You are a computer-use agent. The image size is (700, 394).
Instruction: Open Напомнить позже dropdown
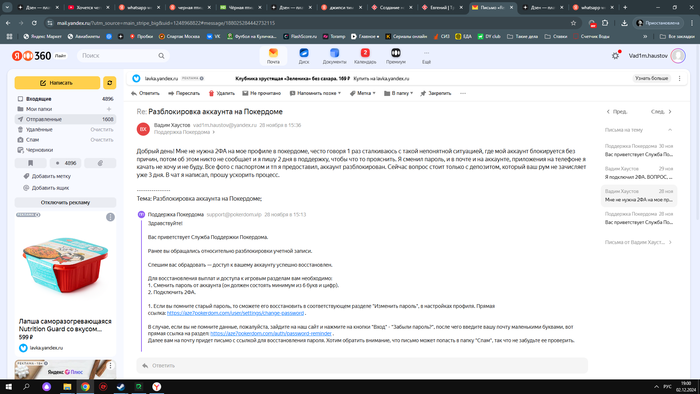[x=315, y=93]
